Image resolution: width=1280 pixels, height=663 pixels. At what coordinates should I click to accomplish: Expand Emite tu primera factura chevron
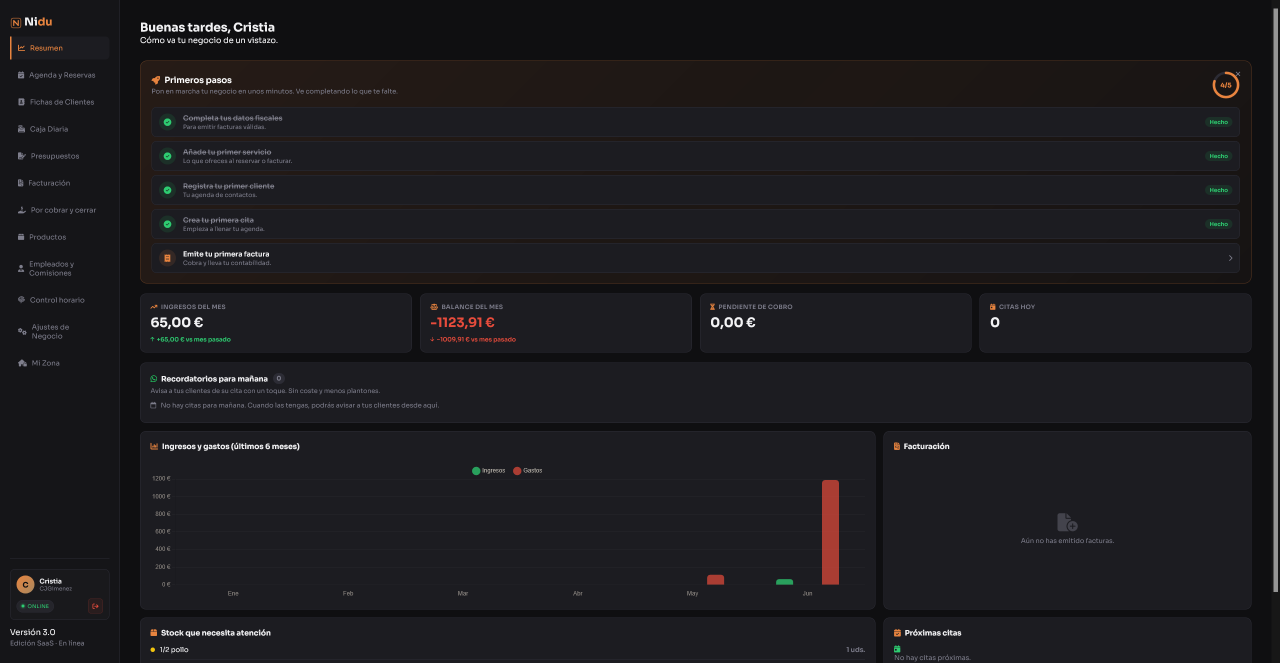coord(1230,258)
